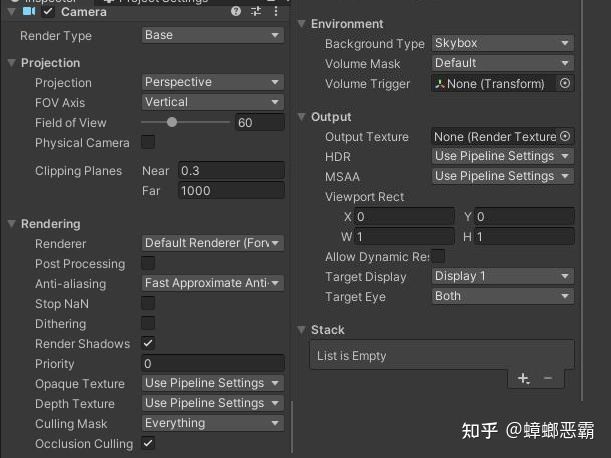Collapse the Projection section
The image size is (611, 458).
tap(12, 62)
